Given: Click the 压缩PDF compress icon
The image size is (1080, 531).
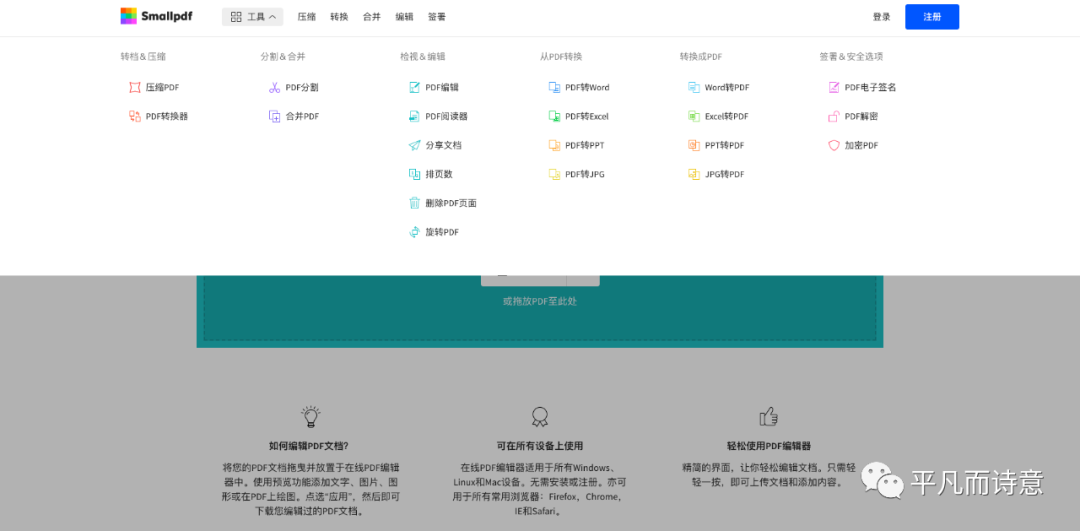Looking at the screenshot, I should [135, 88].
